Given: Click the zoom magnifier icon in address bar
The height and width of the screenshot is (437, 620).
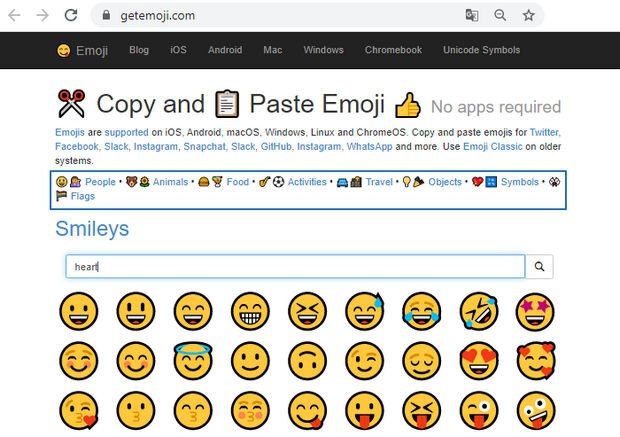Looking at the screenshot, I should click(x=500, y=15).
